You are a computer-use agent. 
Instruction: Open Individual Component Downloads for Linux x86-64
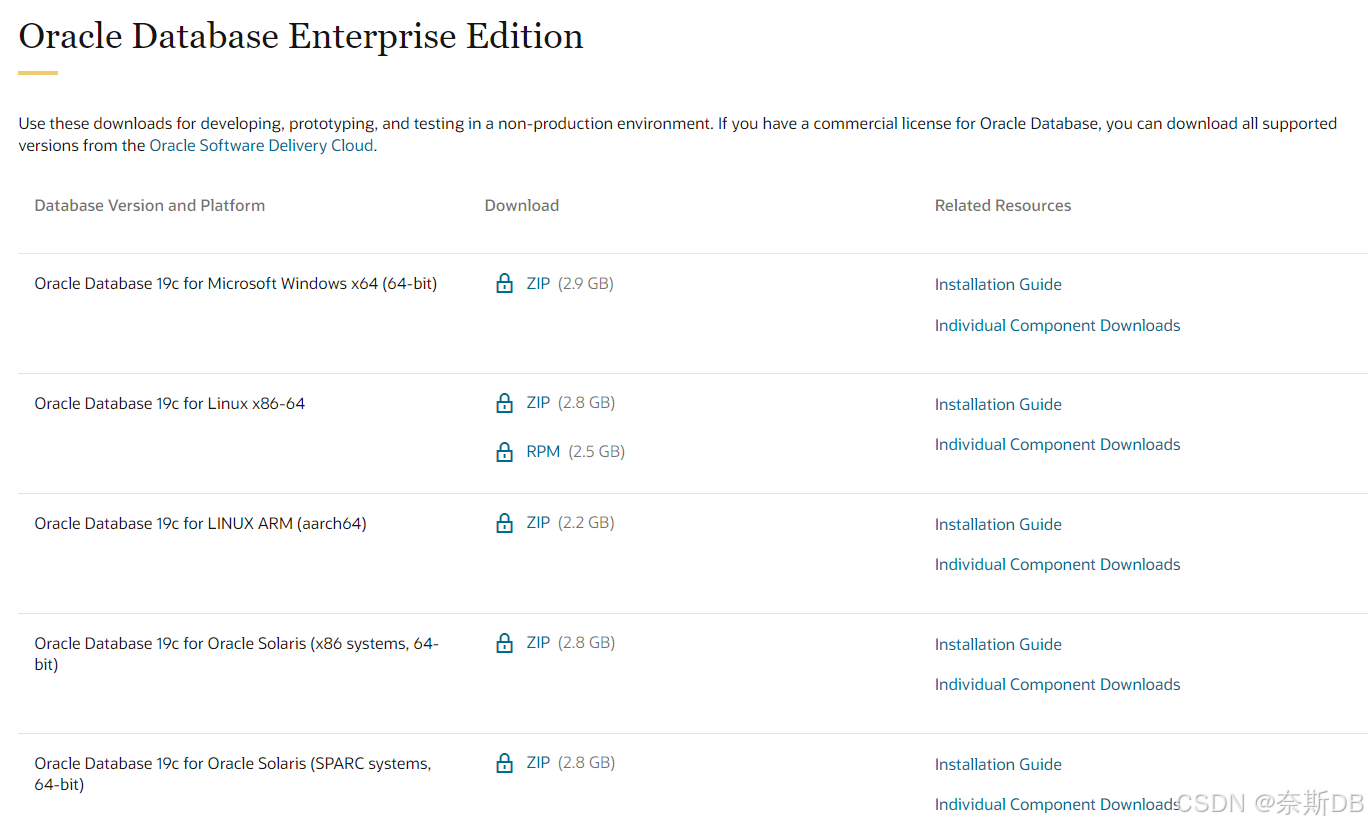(1057, 444)
